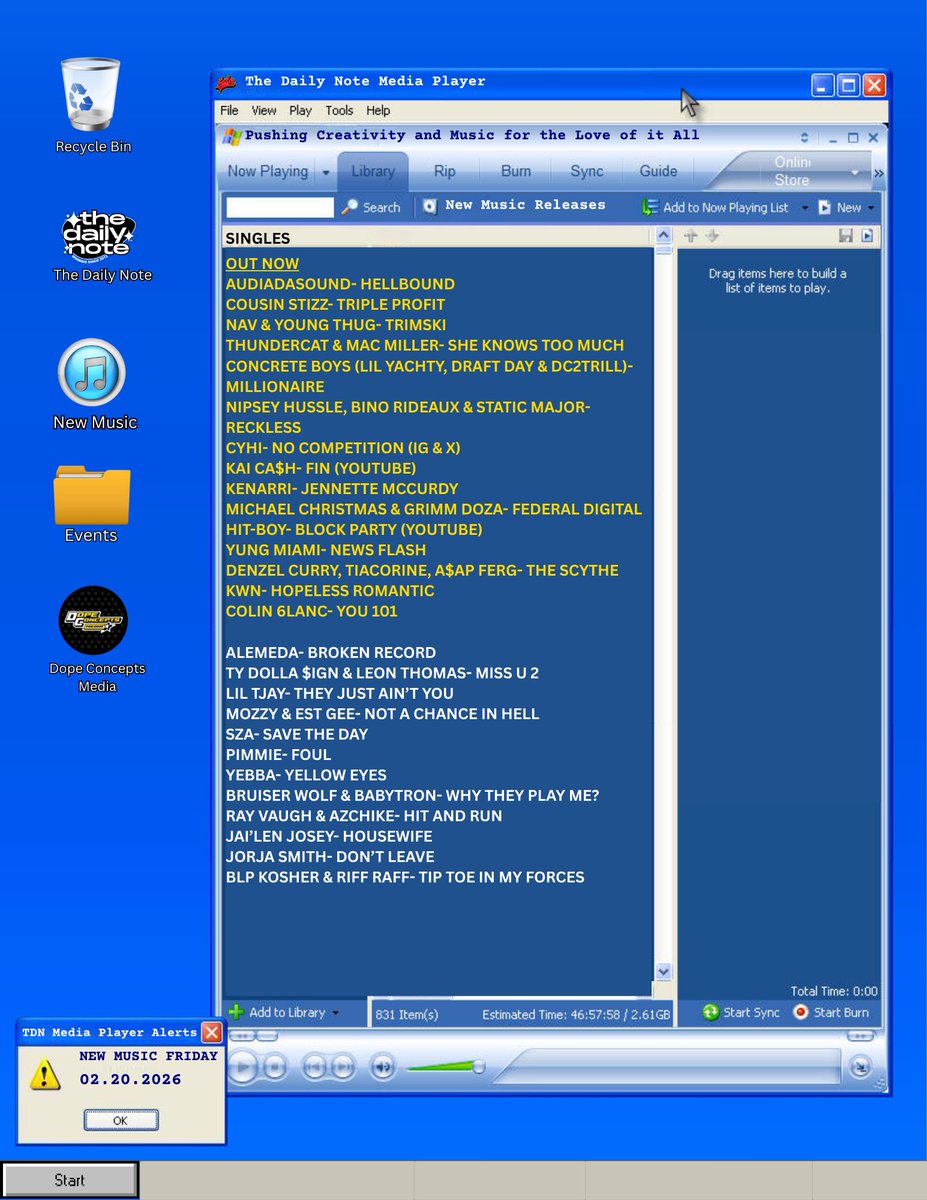Select YUNG MIAMI- NEWS FLASH entry

click(326, 550)
